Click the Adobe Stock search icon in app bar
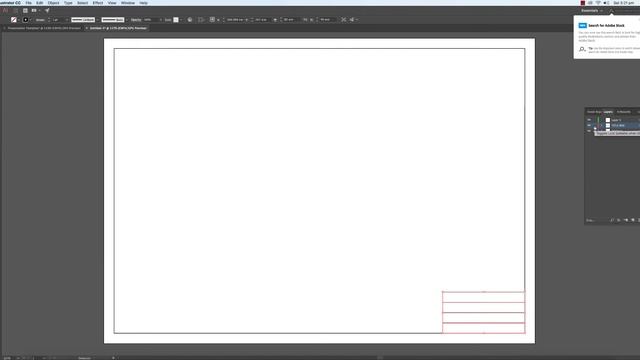 coord(611,11)
